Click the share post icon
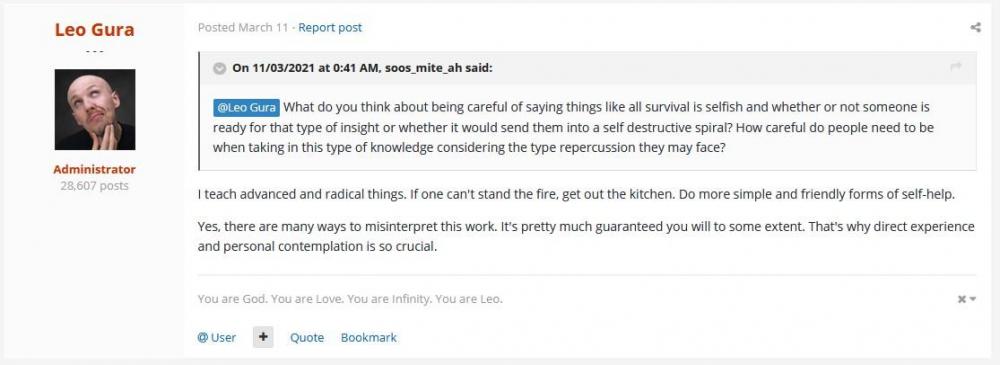The width and height of the screenshot is (1000, 365). tap(975, 27)
